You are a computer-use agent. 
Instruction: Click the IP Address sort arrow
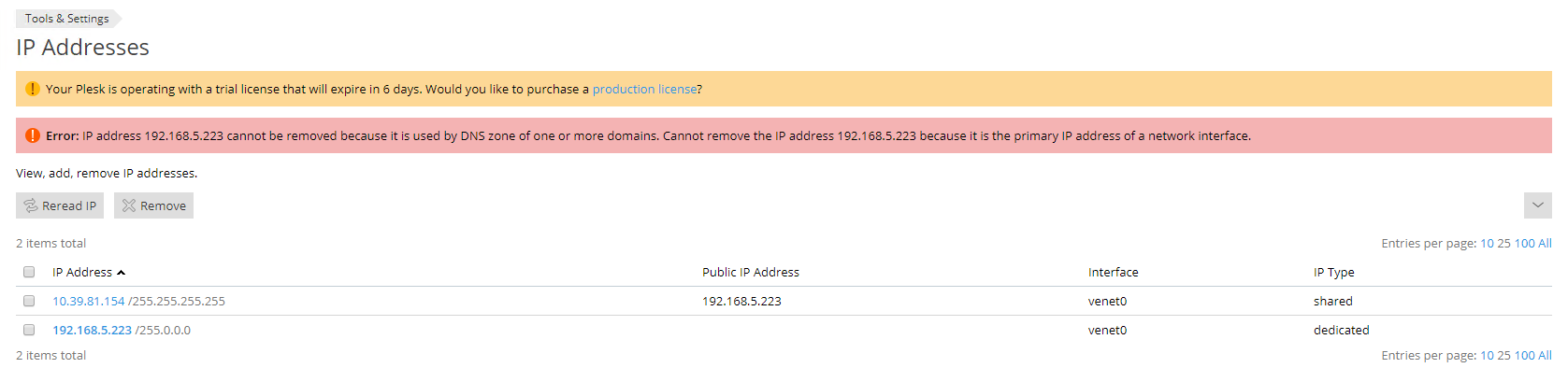[122, 273]
